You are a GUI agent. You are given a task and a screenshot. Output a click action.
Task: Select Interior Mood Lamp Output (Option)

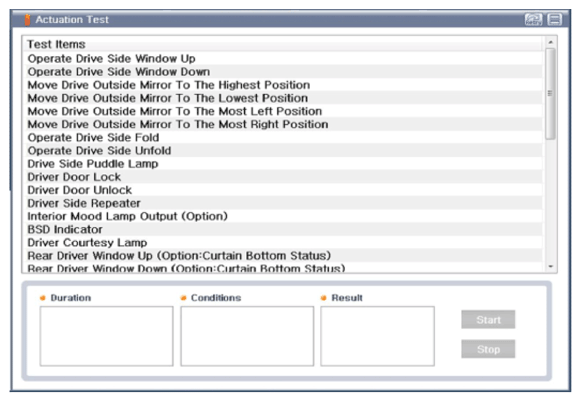point(284,216)
